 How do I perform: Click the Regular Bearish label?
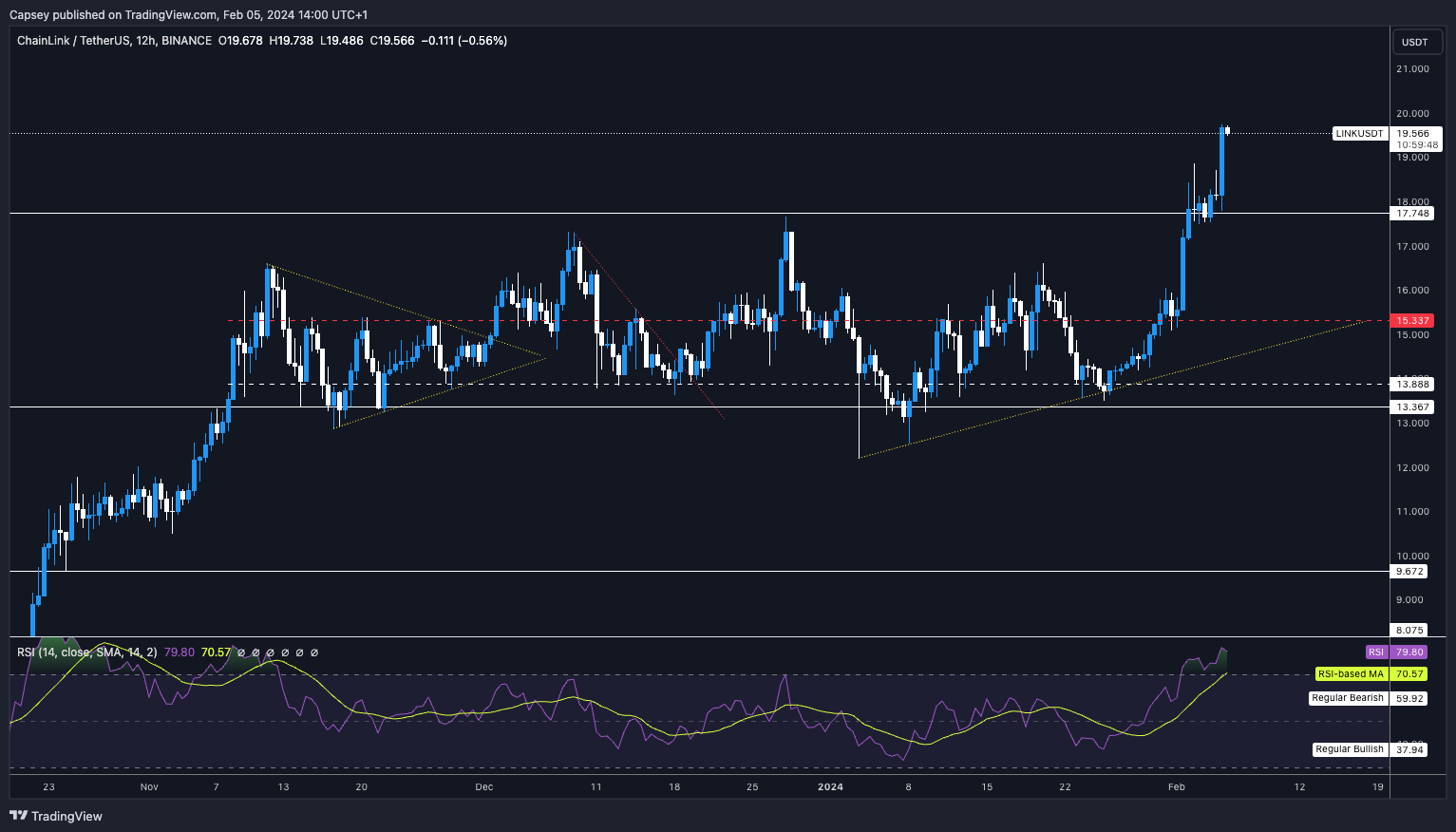pos(1347,698)
